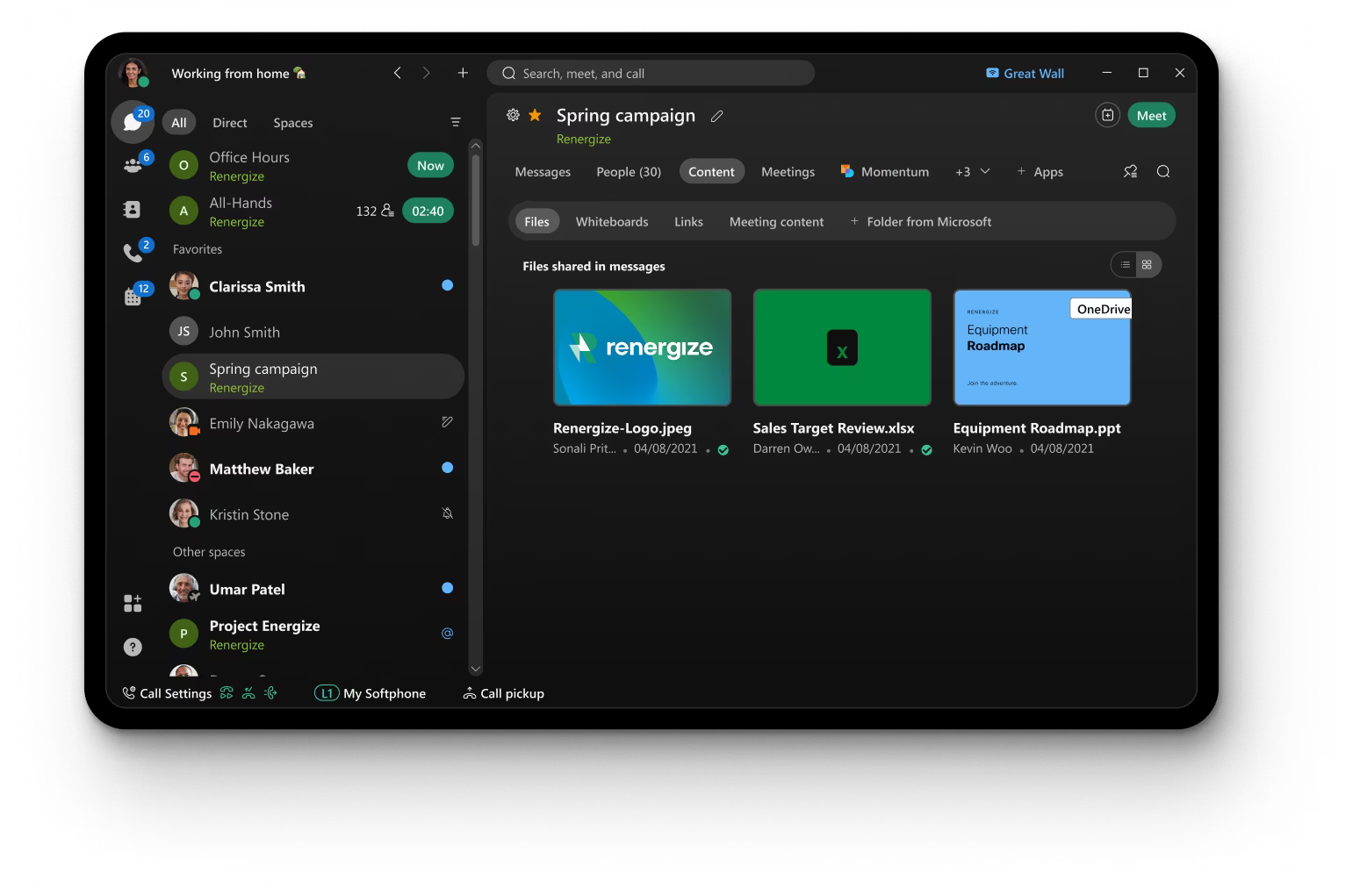Switch to the People (30) tab
This screenshot has width=1360, height=896.
(629, 172)
